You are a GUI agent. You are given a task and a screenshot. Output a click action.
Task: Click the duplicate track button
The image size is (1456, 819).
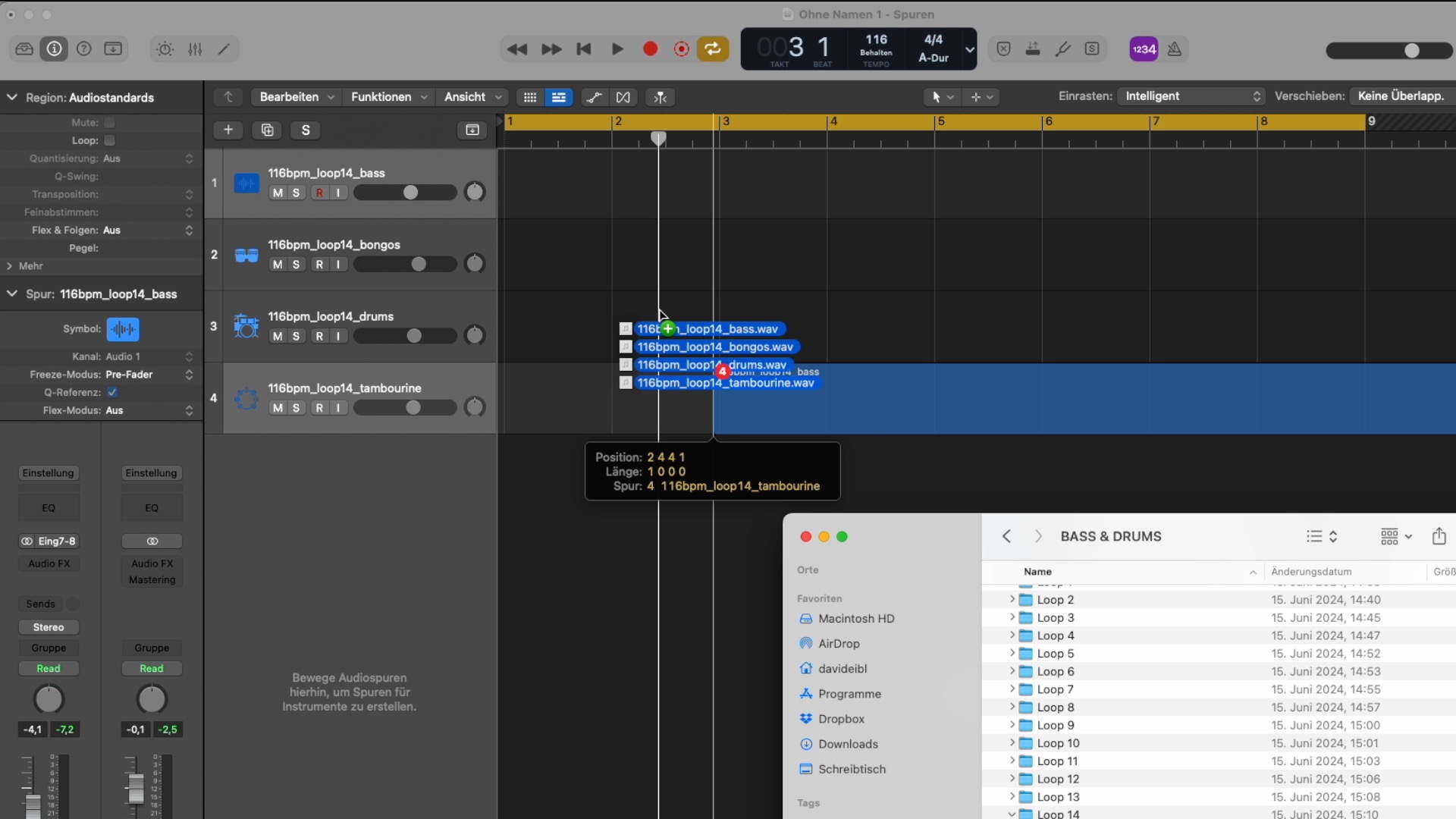coord(267,130)
